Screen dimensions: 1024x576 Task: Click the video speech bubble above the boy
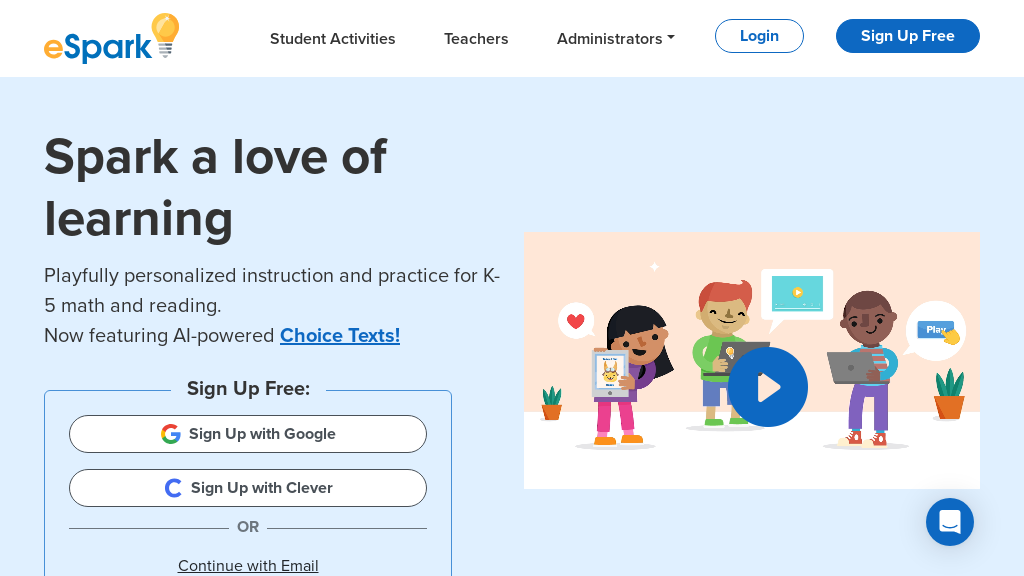(x=797, y=293)
